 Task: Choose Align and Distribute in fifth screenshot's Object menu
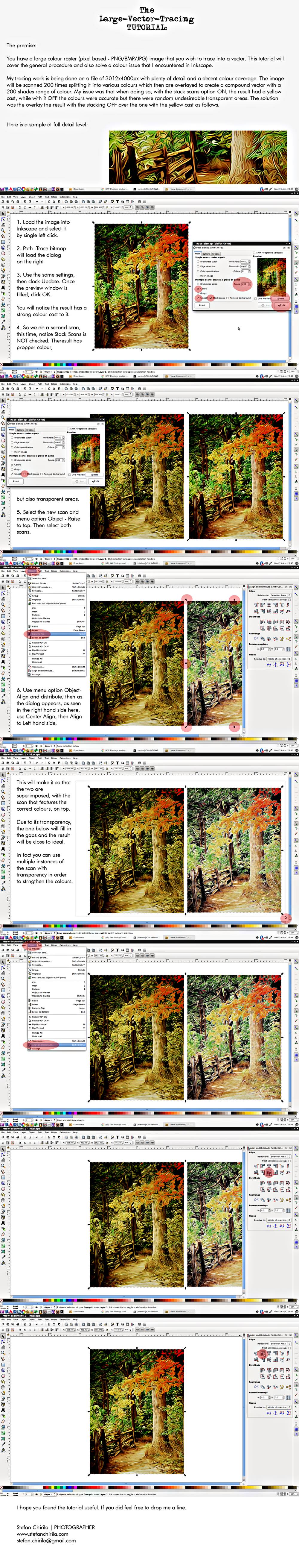(58, 1044)
